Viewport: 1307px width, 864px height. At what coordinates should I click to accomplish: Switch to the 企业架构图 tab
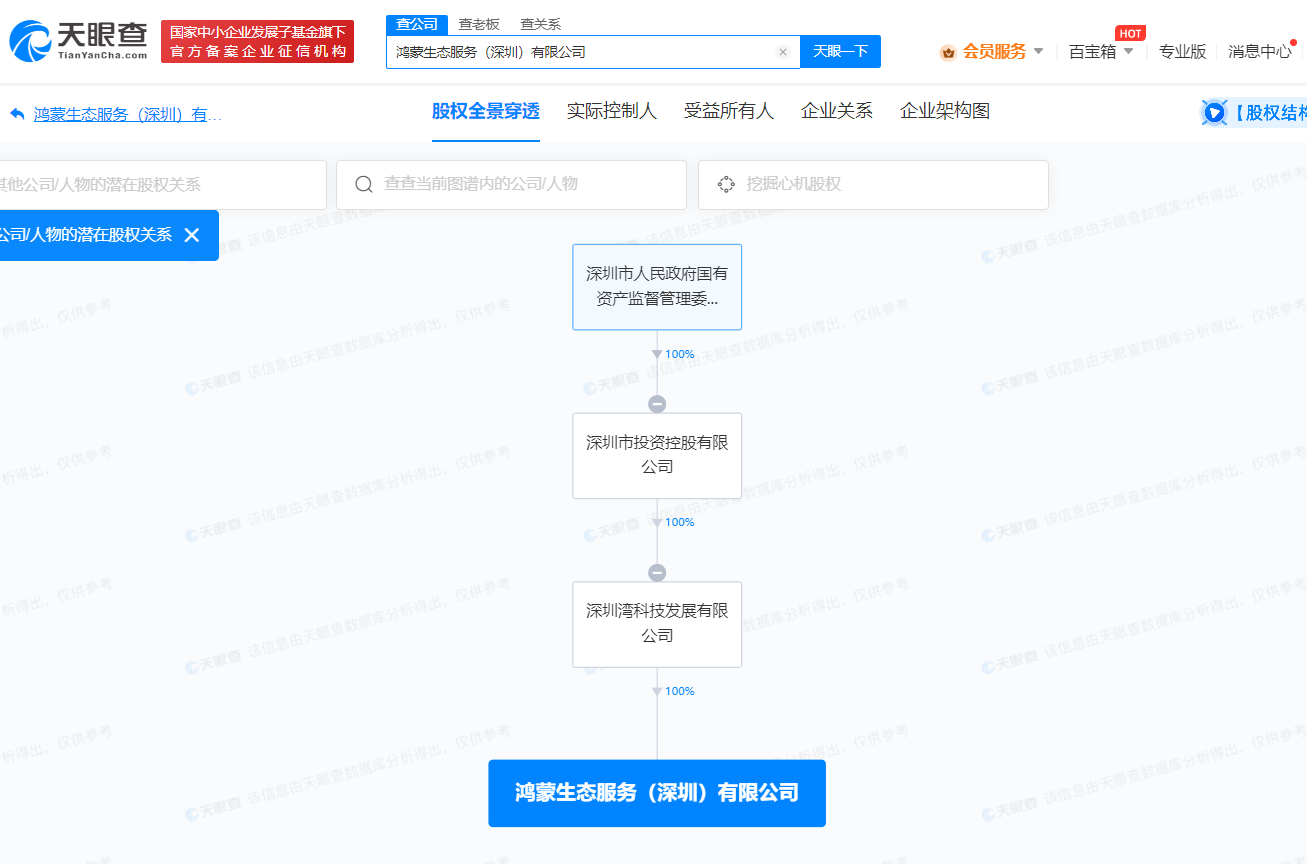point(945,111)
